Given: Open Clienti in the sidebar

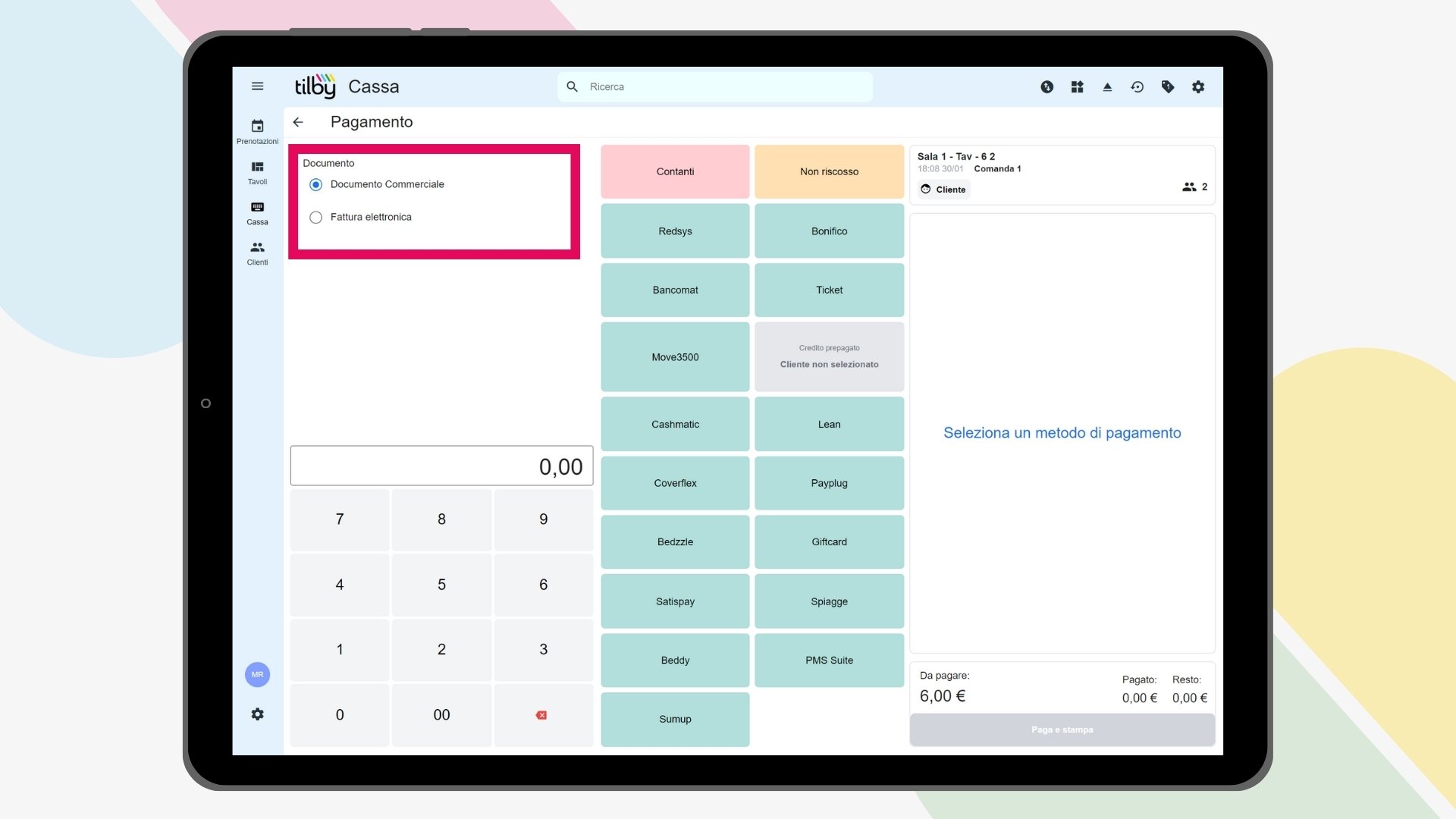Looking at the screenshot, I should click(257, 254).
